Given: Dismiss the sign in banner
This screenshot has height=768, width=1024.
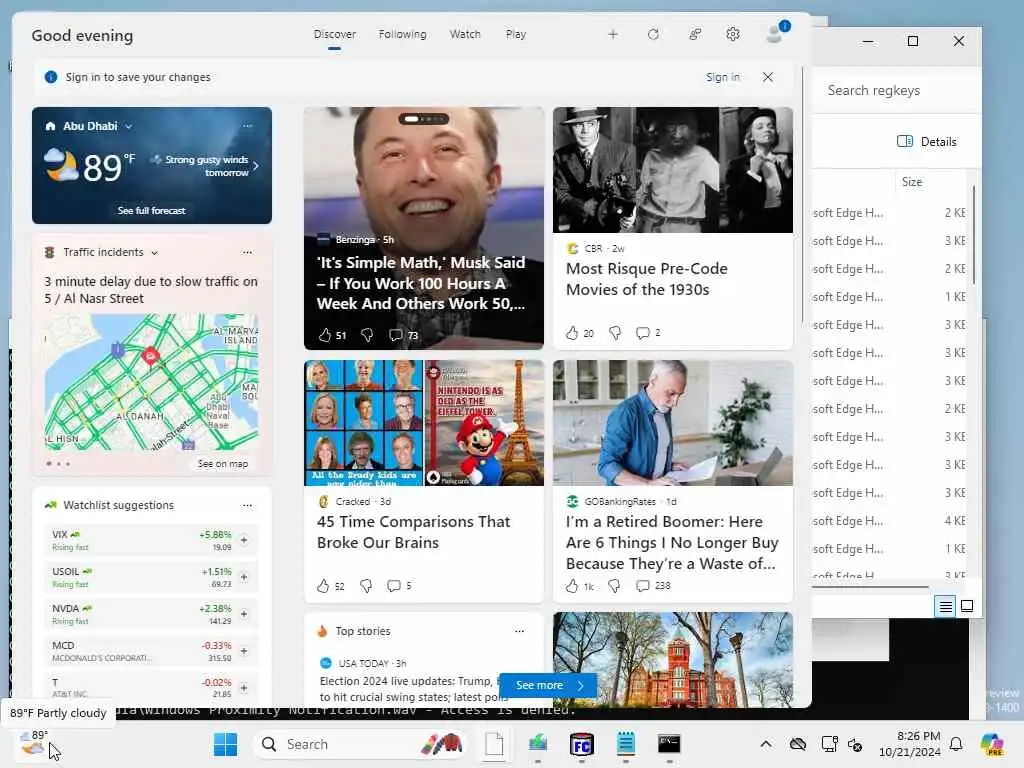Looking at the screenshot, I should click(x=768, y=77).
